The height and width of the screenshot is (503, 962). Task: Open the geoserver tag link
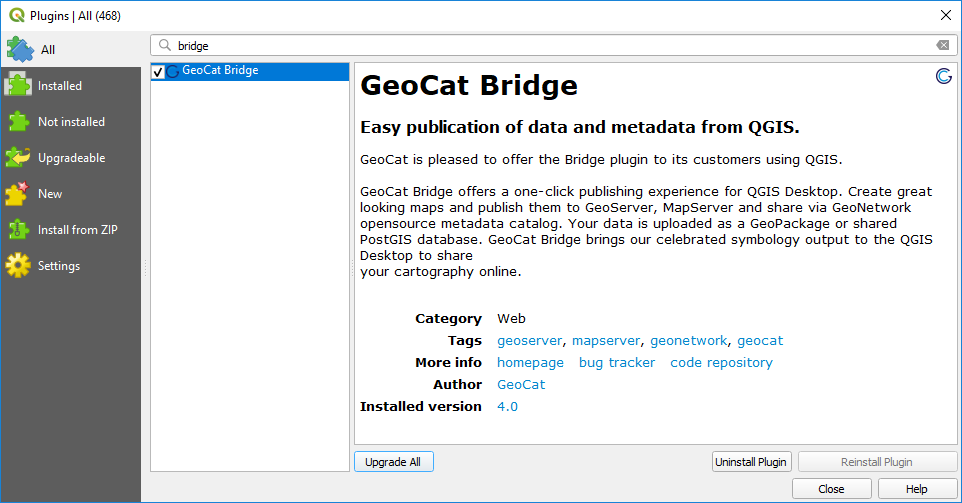point(529,341)
